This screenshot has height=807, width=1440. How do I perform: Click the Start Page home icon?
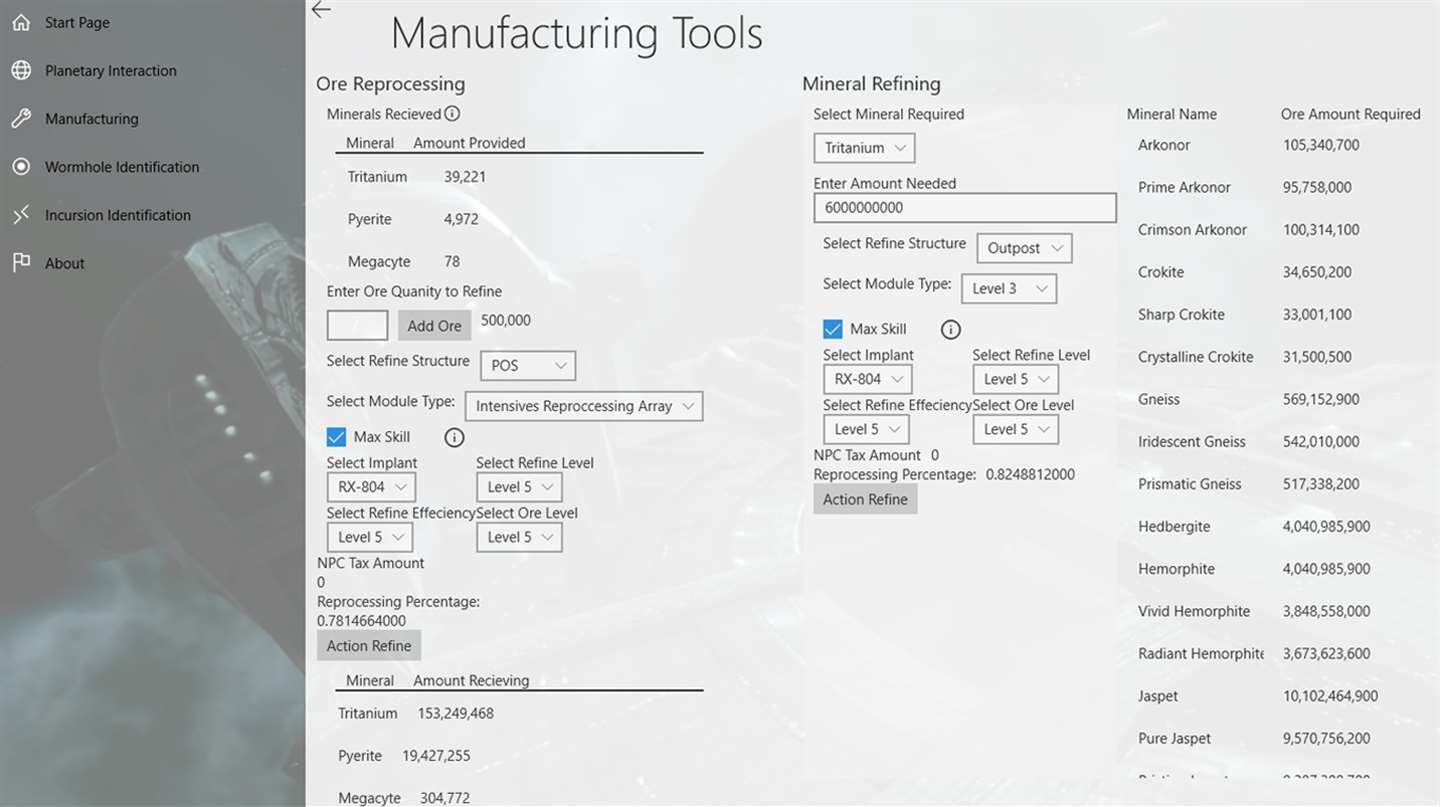coord(21,22)
